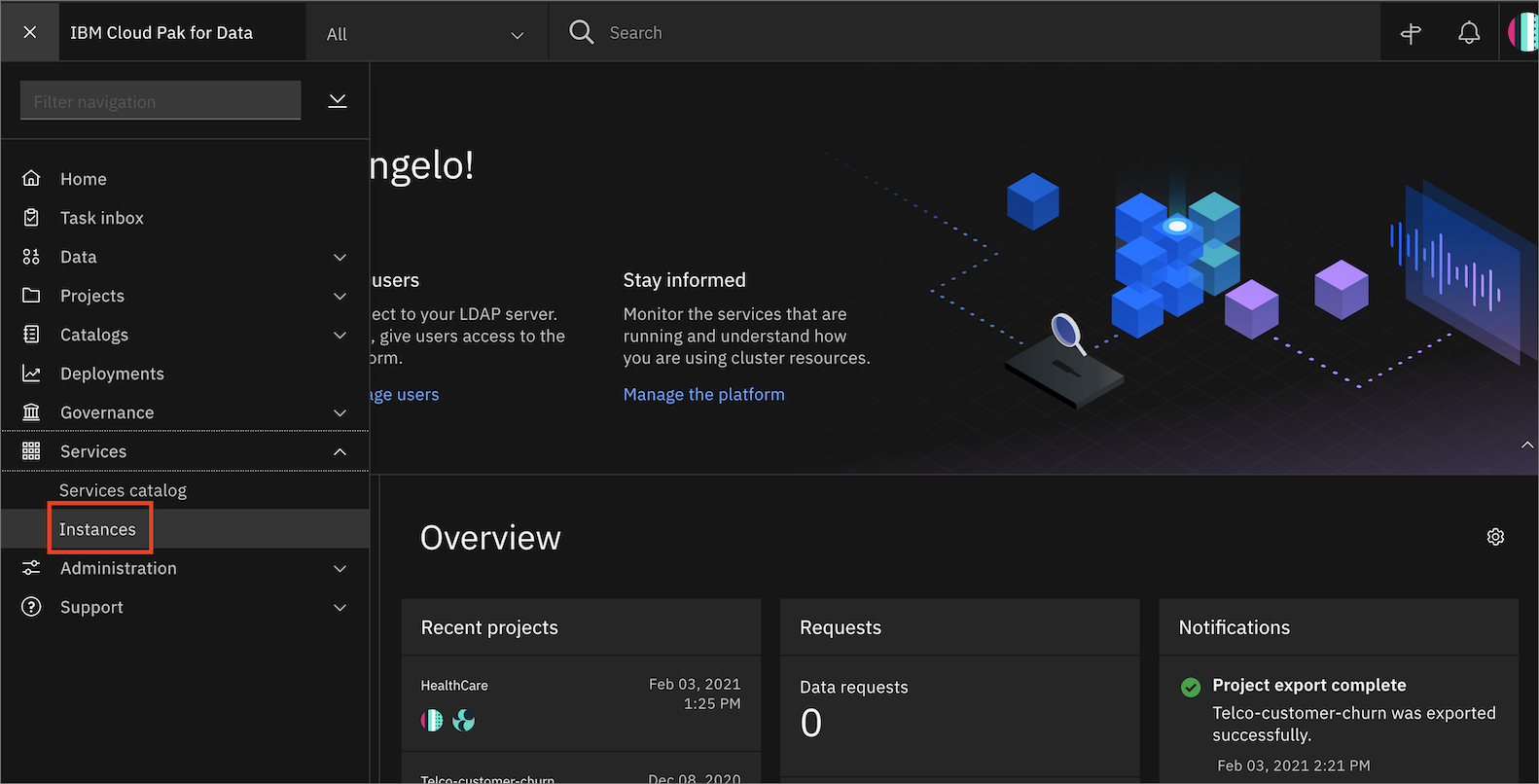Viewport: 1539px width, 784px height.
Task: Follow the Manage the platform link
Action: 704,394
